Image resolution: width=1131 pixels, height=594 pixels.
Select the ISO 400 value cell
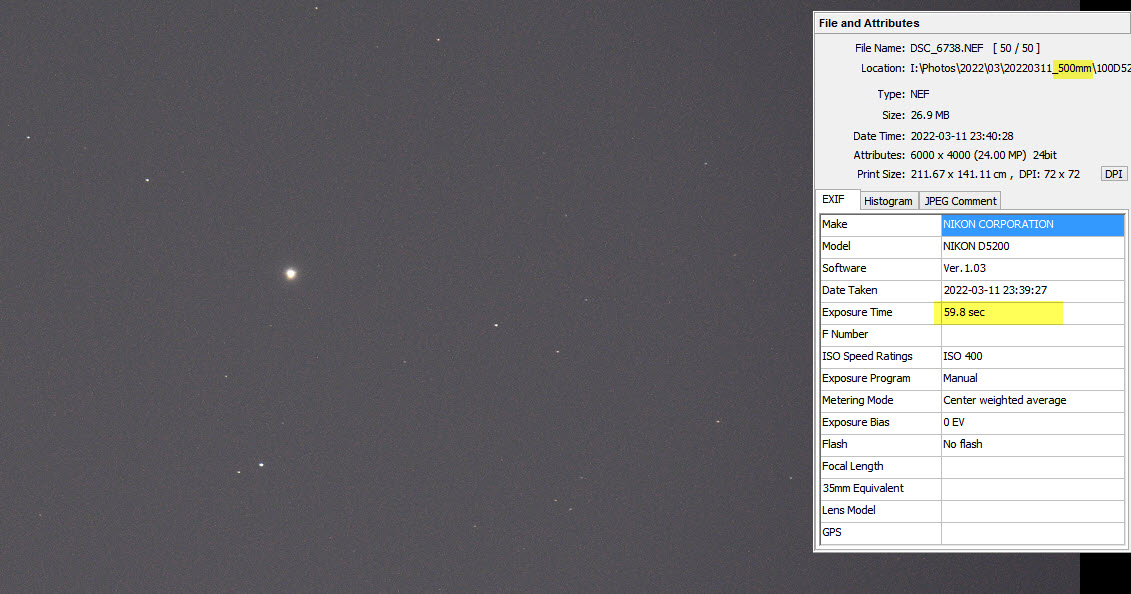pyautogui.click(x=1032, y=356)
